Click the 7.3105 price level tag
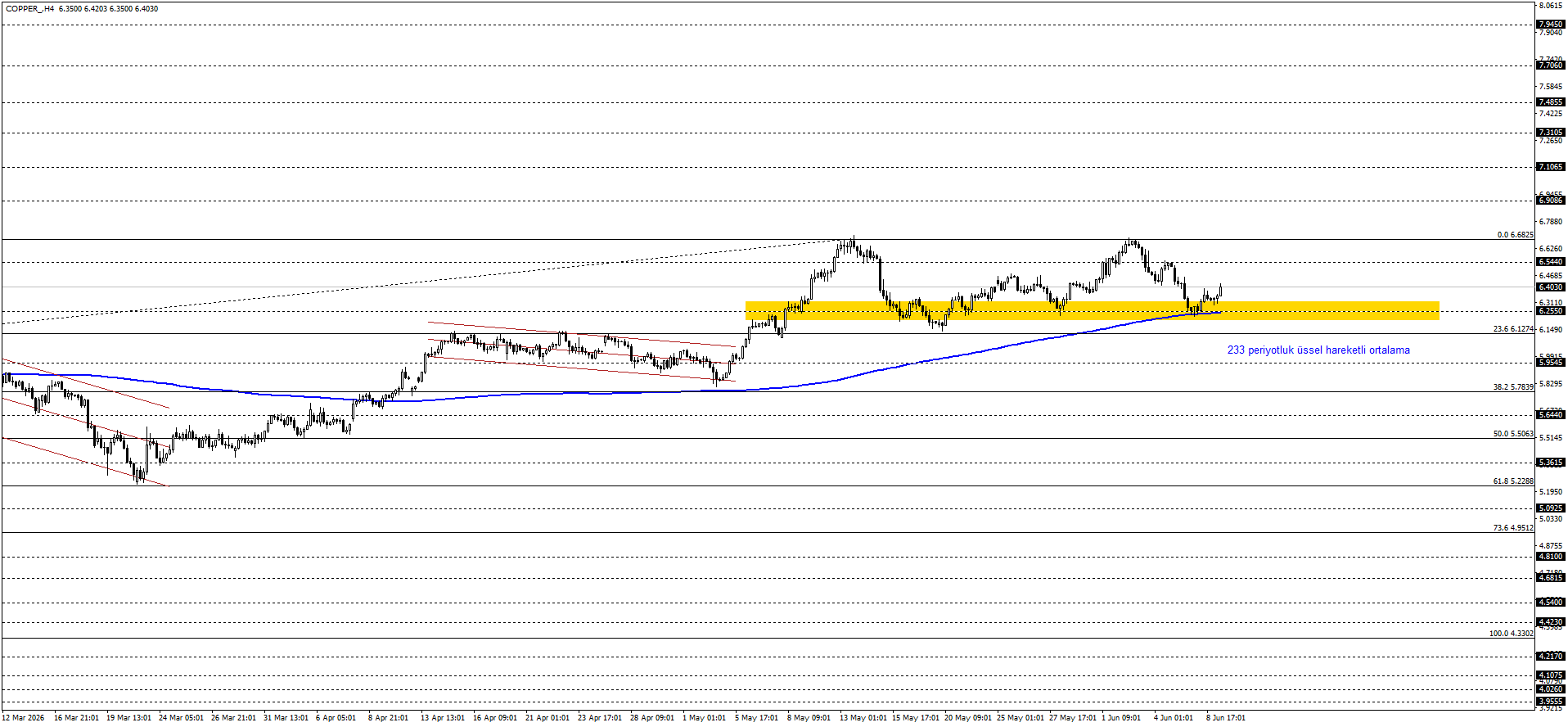This screenshot has height=727, width=1568. pyautogui.click(x=1551, y=133)
